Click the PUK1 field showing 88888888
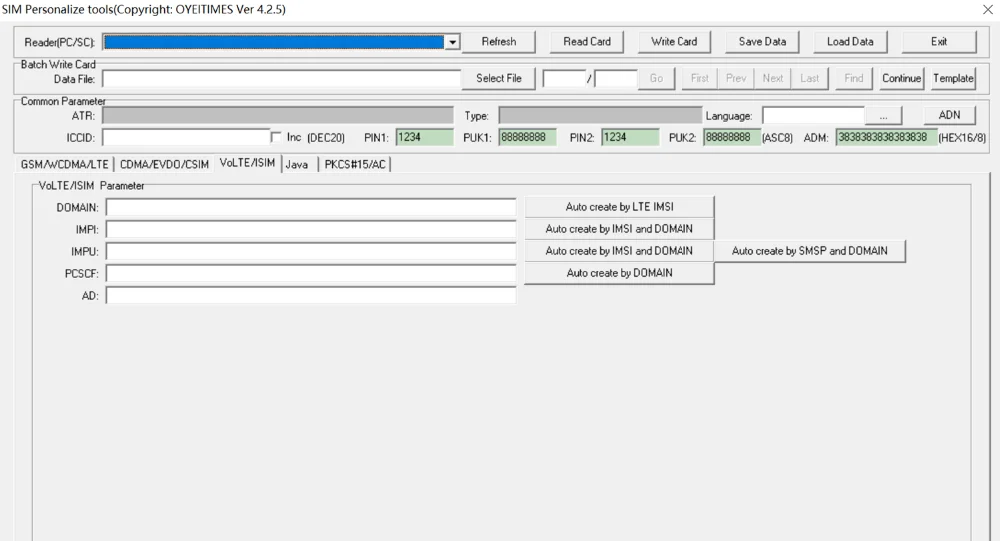Image resolution: width=1000 pixels, height=541 pixels. (x=527, y=137)
